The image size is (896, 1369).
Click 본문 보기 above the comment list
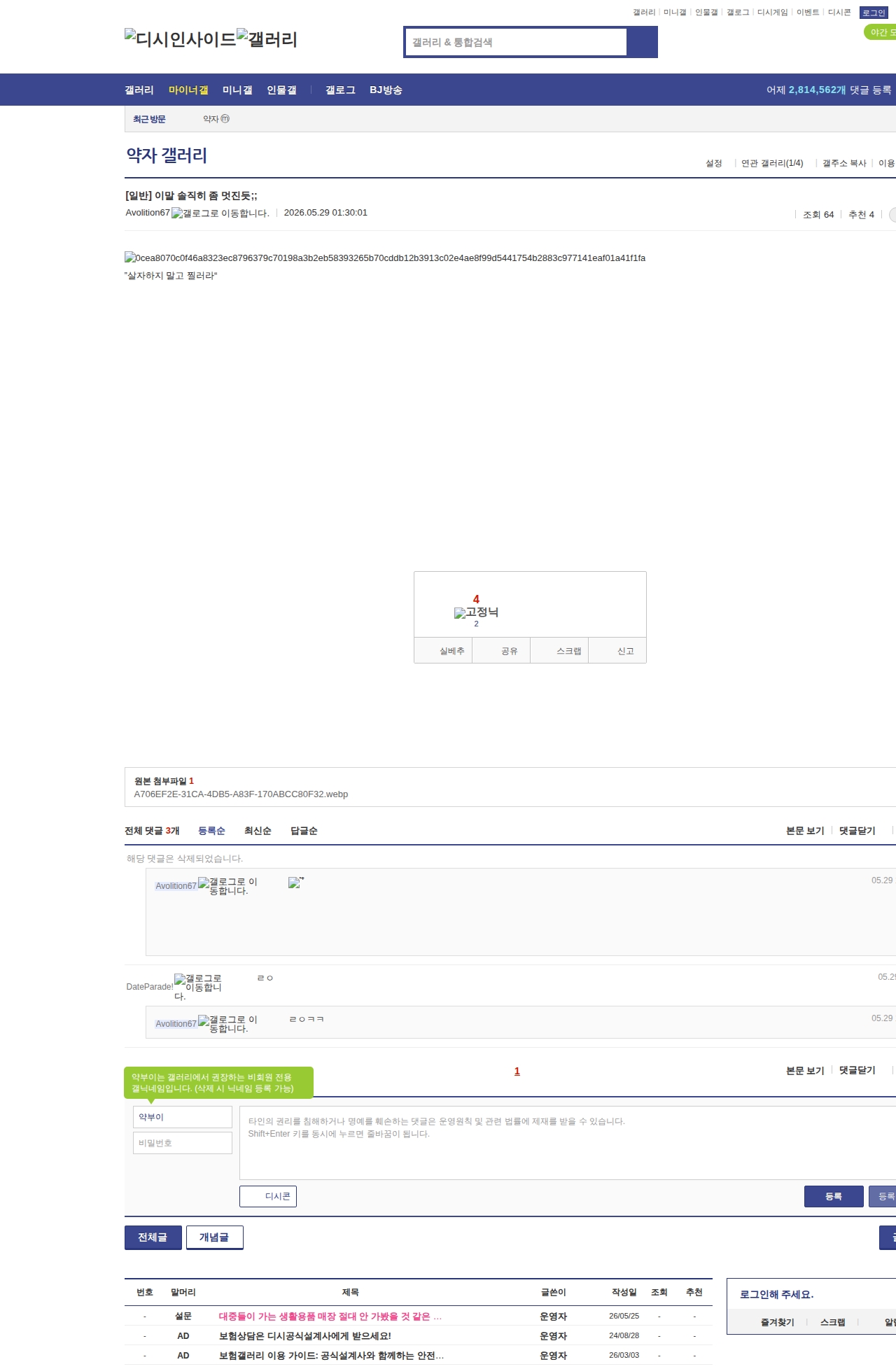click(x=805, y=831)
